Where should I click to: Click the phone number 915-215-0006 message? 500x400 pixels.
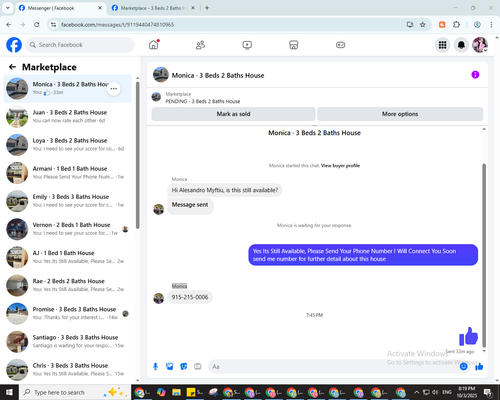[x=190, y=297]
